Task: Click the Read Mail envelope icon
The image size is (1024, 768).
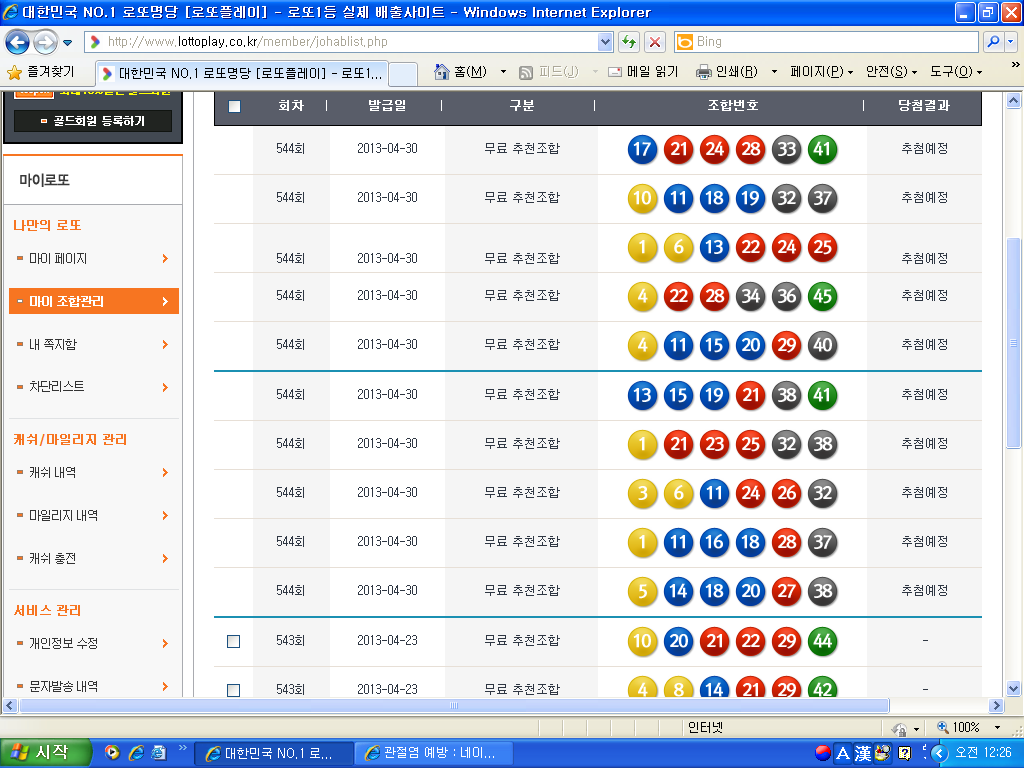Action: coord(615,72)
